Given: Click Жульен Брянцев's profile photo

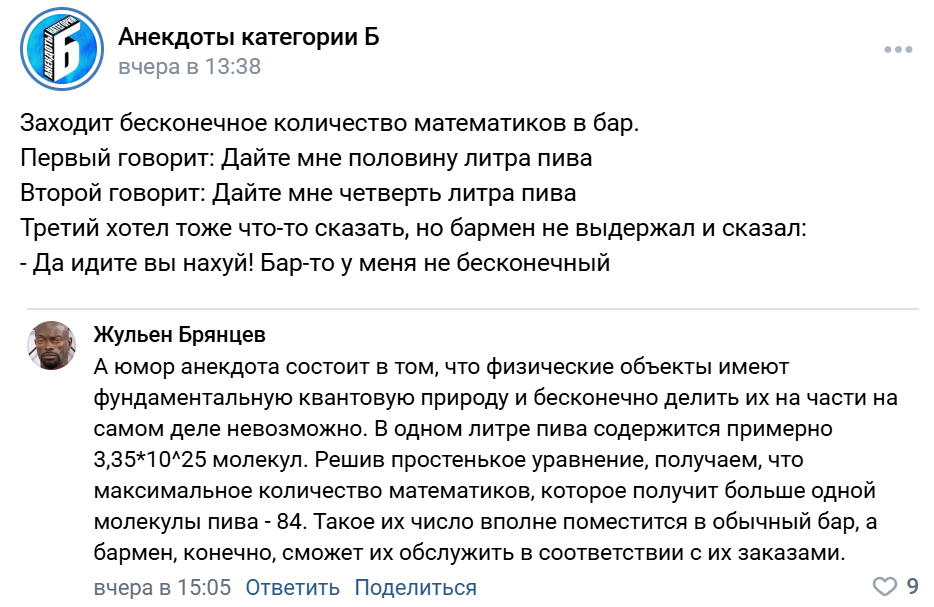Looking at the screenshot, I should (50, 345).
